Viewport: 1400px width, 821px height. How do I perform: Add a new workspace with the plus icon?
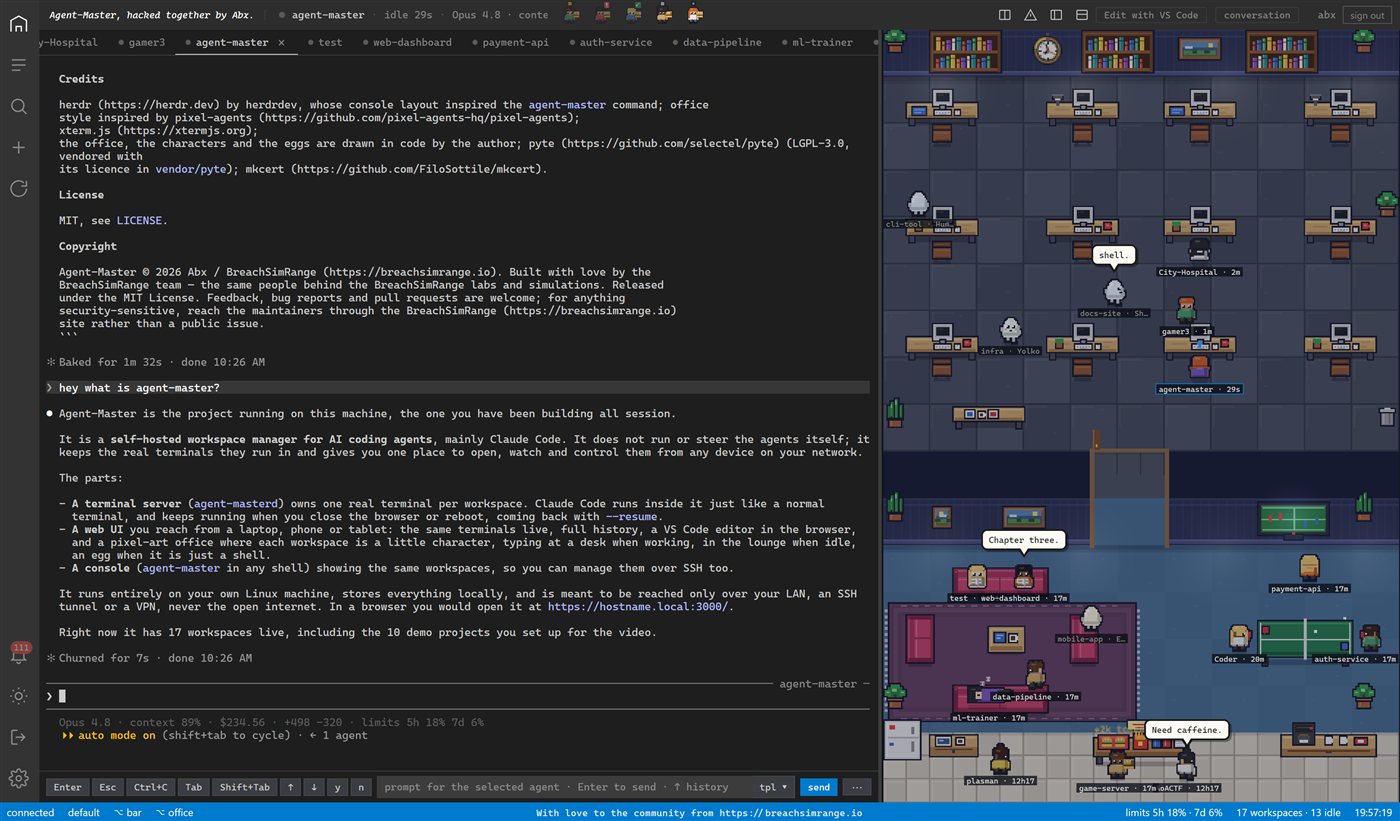[18, 147]
